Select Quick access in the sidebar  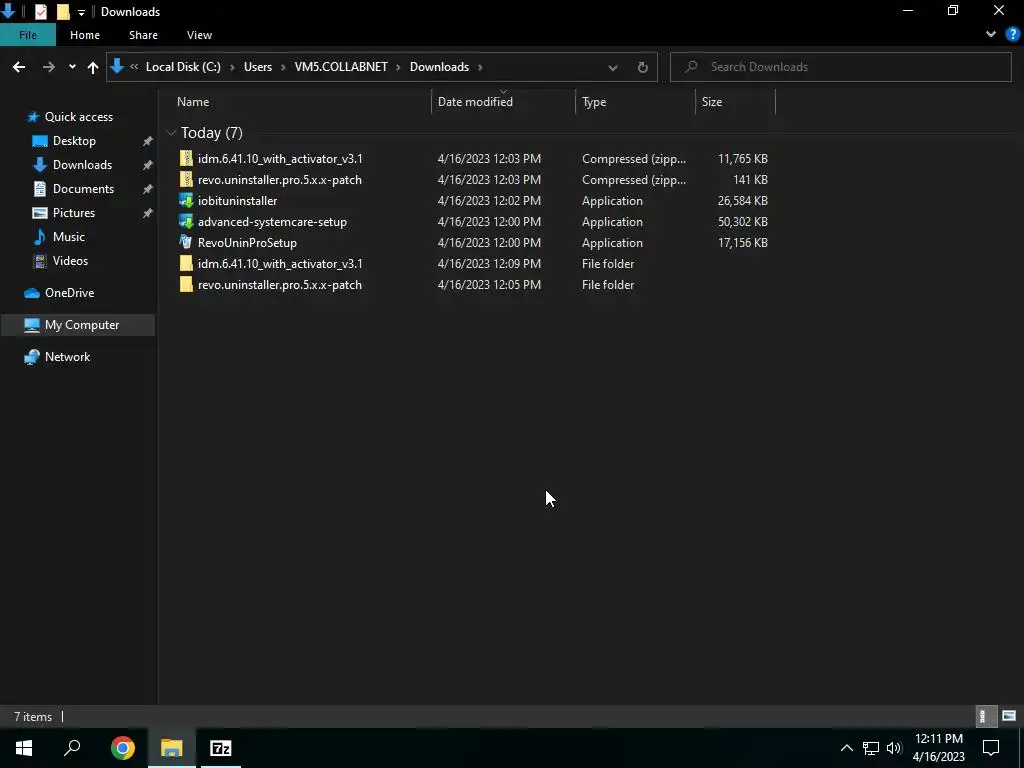(78, 117)
